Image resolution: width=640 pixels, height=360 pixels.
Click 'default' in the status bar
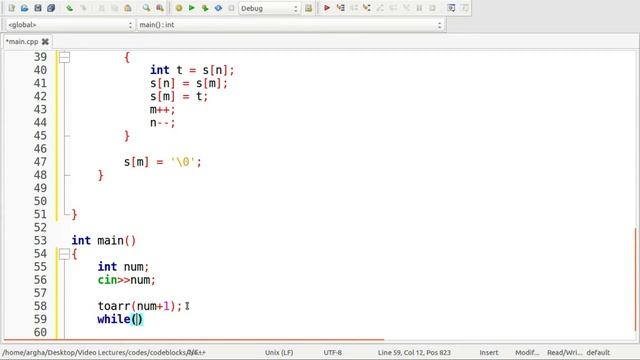[x=598, y=352]
